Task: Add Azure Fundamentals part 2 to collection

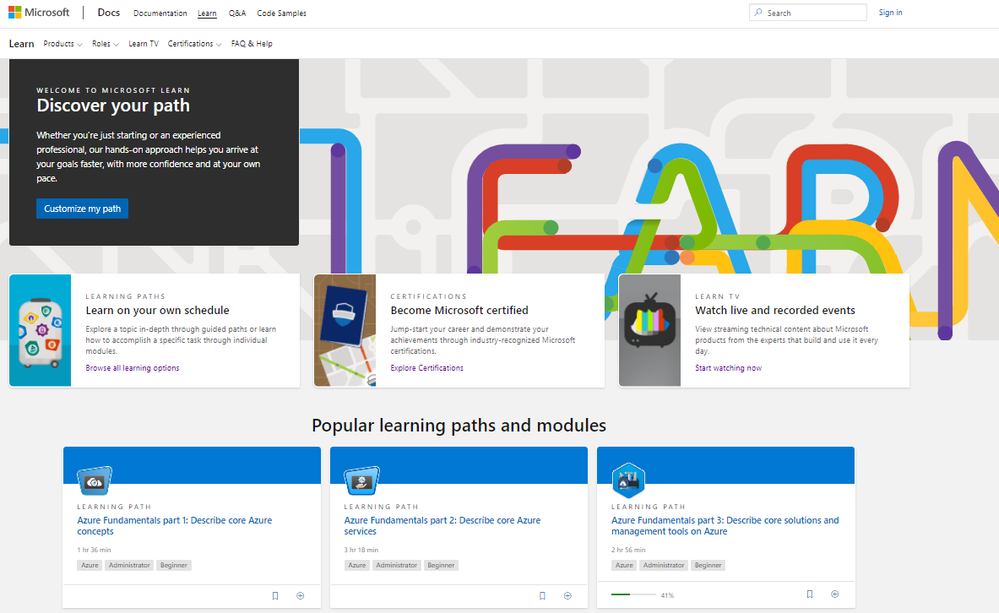Action: [567, 596]
